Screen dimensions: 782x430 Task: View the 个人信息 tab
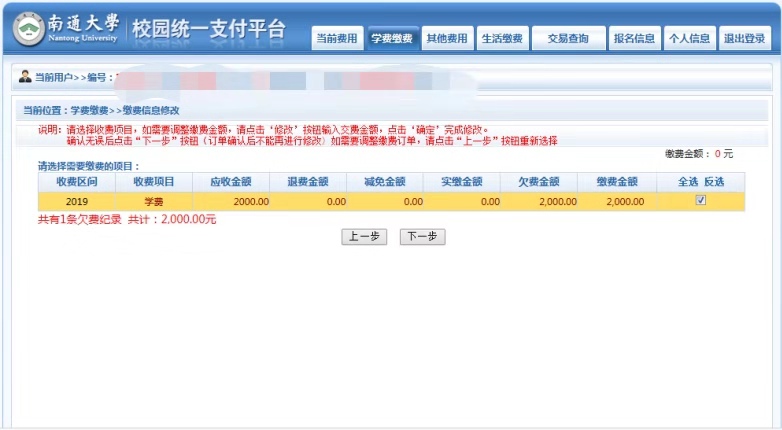pyautogui.click(x=689, y=39)
